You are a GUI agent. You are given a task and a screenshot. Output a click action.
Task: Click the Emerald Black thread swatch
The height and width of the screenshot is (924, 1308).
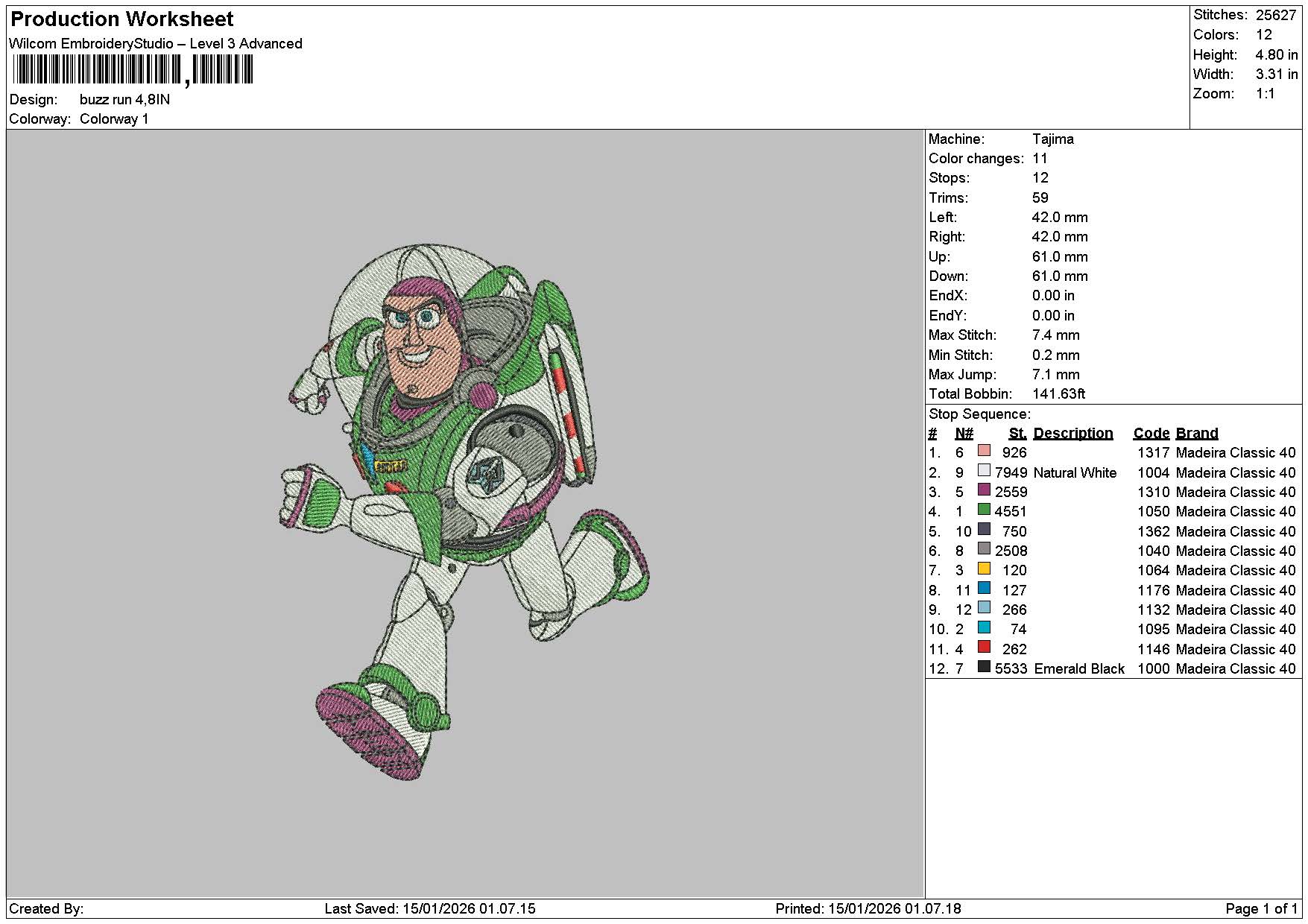tap(984, 666)
